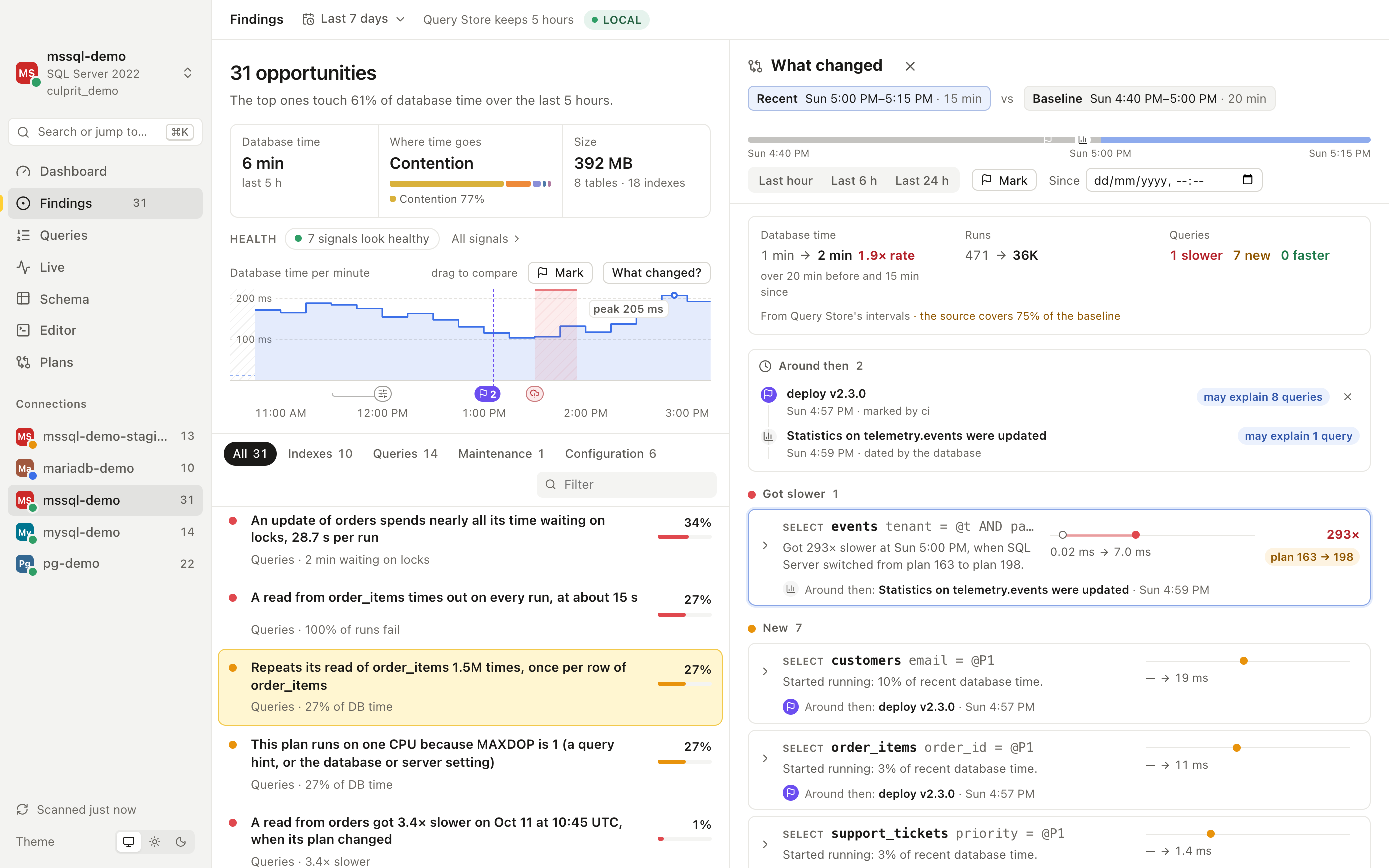Click the Filter findings input
Viewport: 1389px width, 868px height.
627,484
